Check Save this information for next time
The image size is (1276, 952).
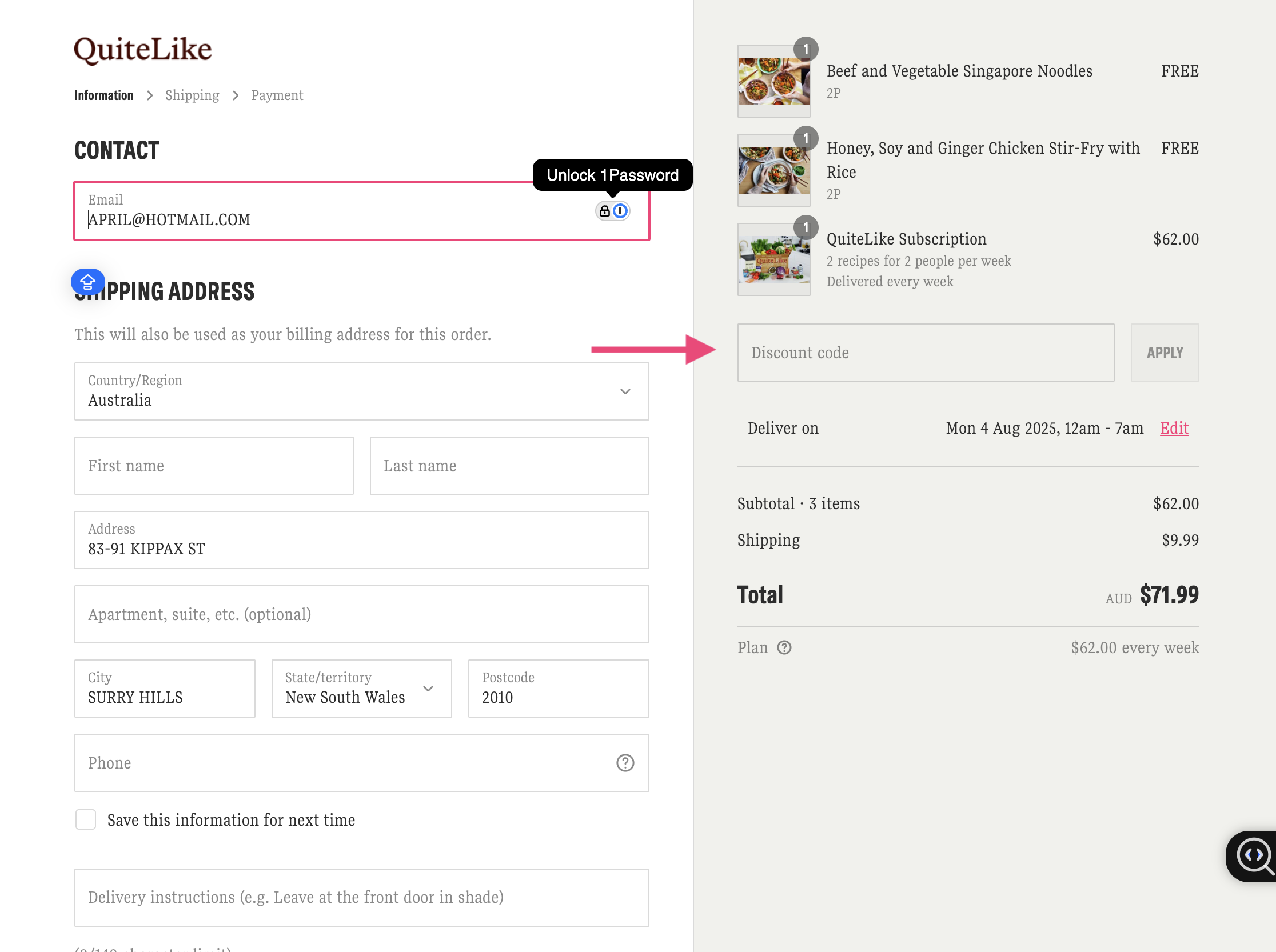click(86, 819)
